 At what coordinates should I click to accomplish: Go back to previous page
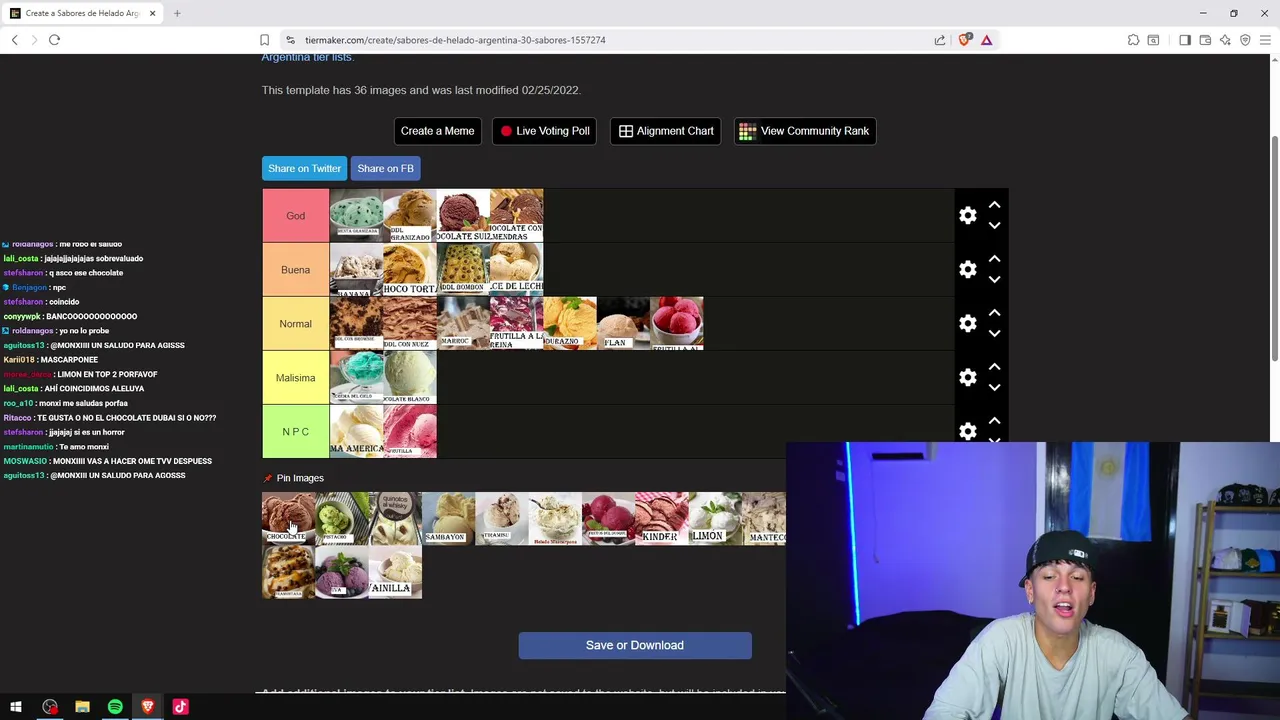click(x=14, y=40)
